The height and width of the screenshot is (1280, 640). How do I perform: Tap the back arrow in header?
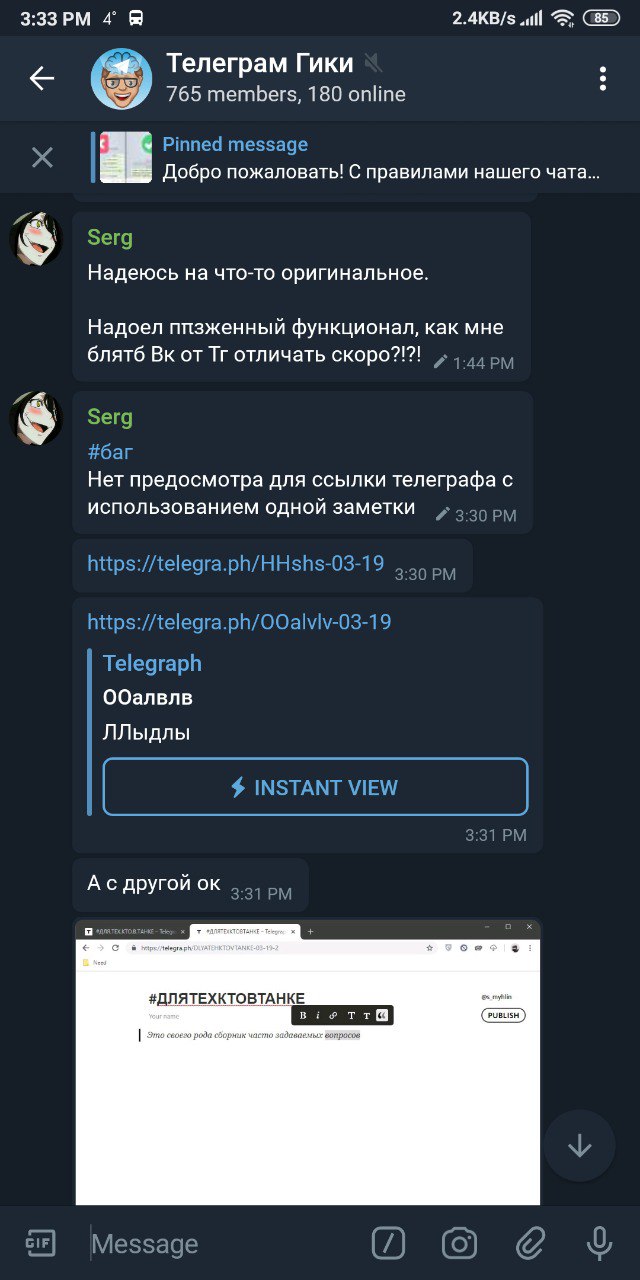(x=42, y=78)
